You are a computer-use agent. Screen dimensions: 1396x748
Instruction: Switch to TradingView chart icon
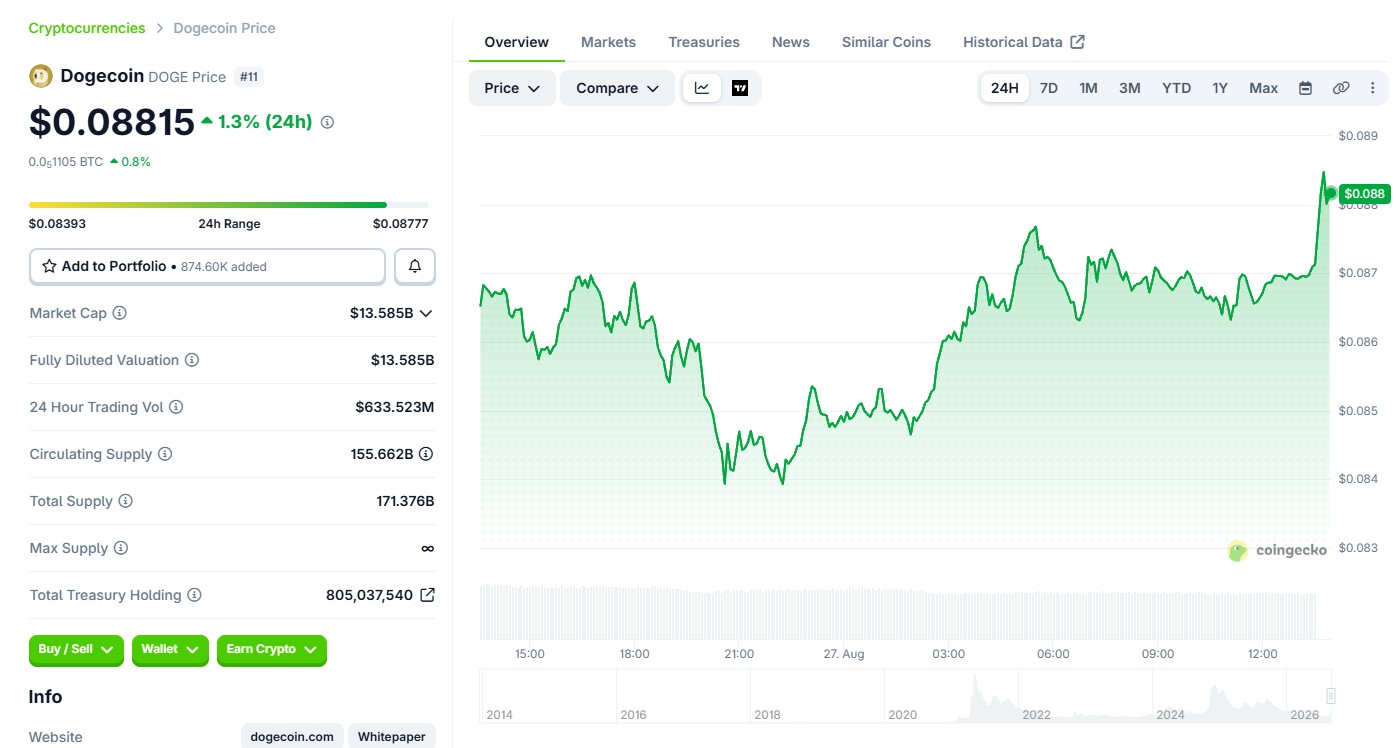(x=740, y=88)
